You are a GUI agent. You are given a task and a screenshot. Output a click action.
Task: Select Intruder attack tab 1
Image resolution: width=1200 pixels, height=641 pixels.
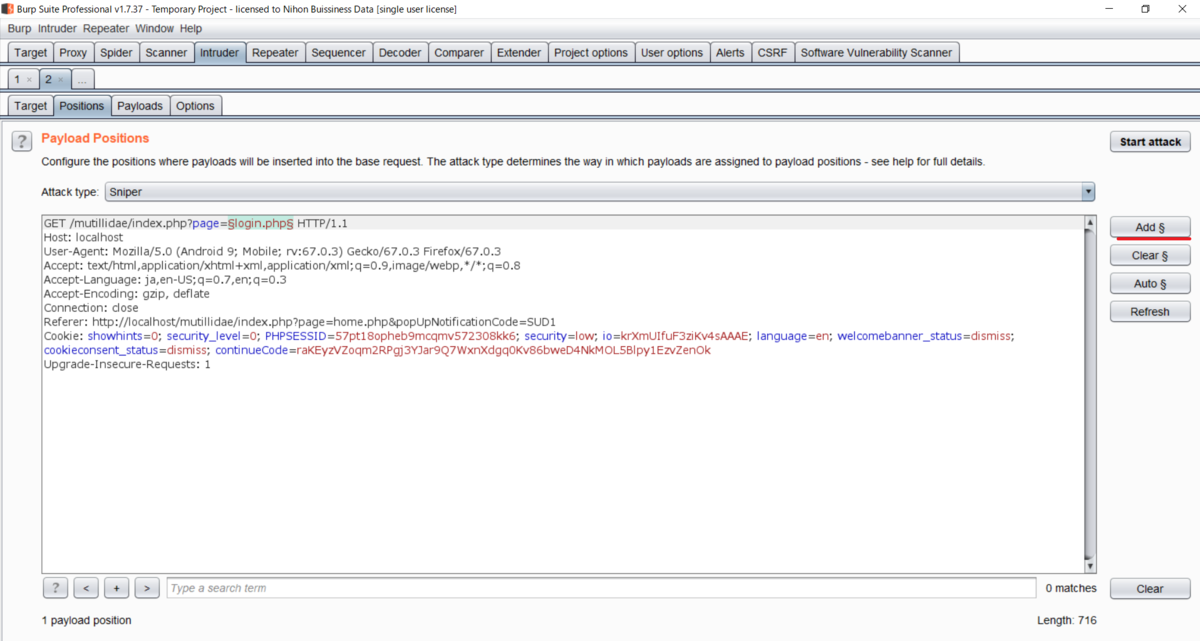[17, 79]
